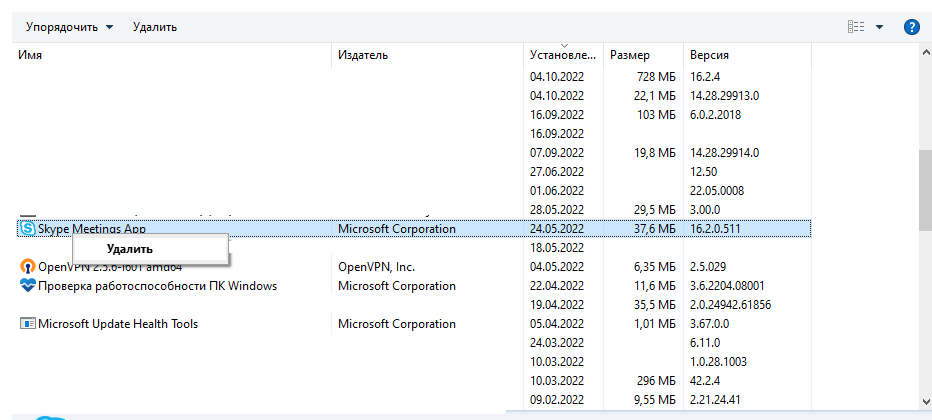Click the date 01.06.2022

tap(557, 191)
